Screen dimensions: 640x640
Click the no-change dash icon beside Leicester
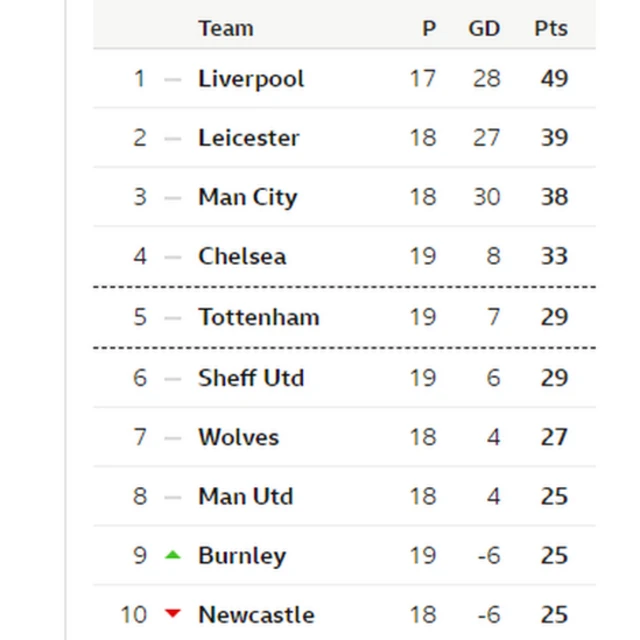[x=173, y=138]
